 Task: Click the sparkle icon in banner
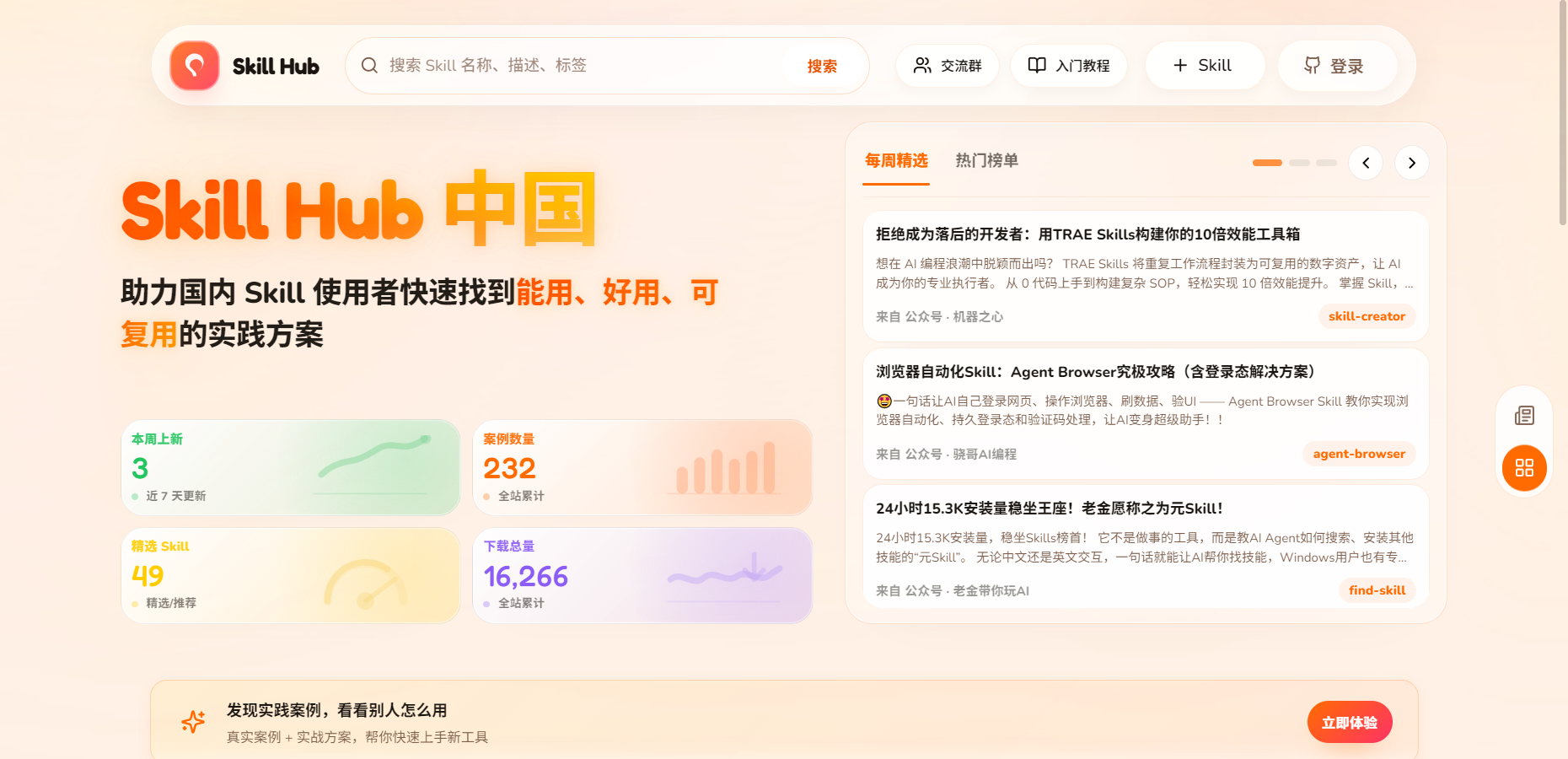[193, 722]
